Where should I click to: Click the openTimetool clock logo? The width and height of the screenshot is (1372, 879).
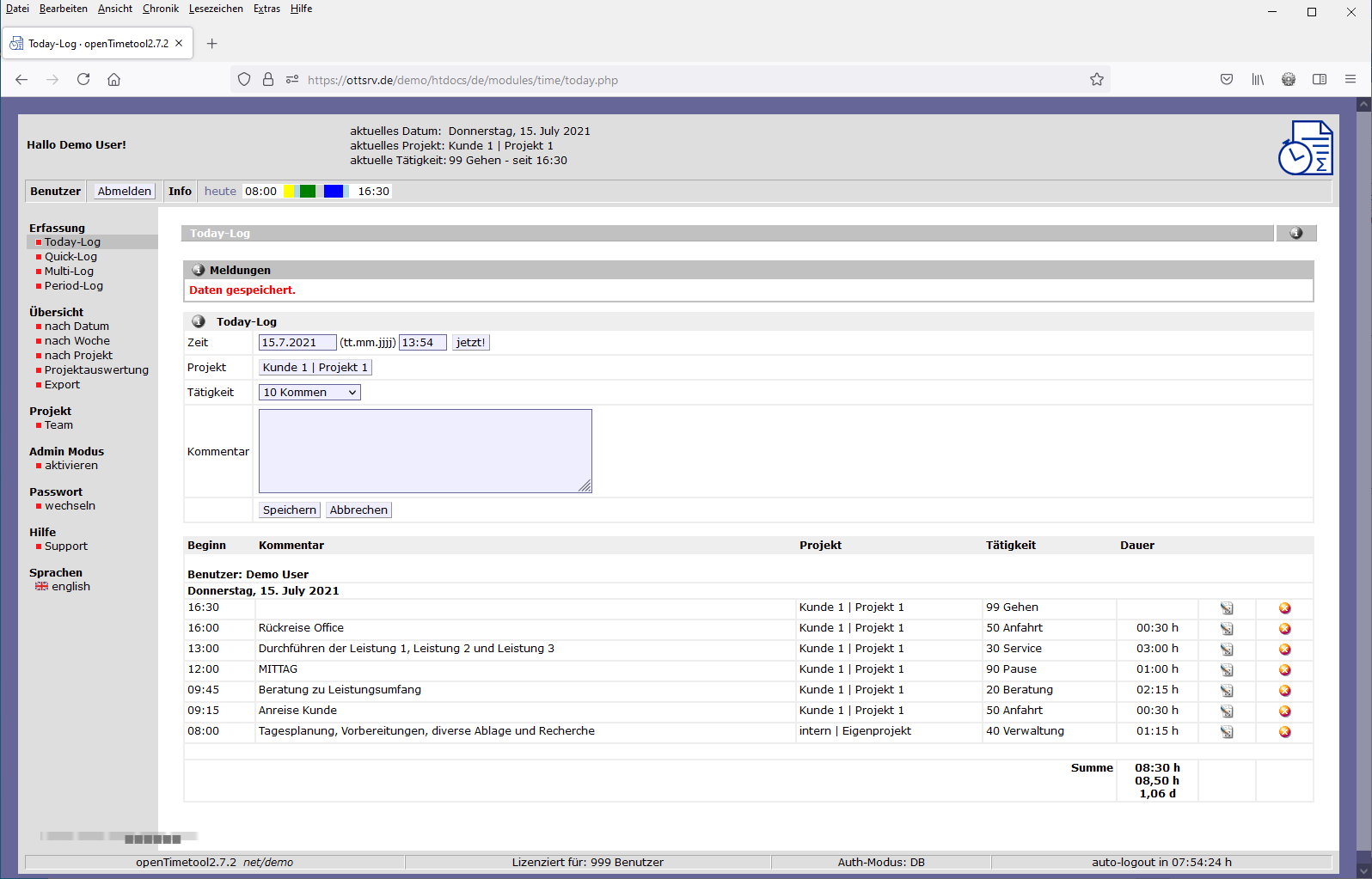pyautogui.click(x=1305, y=148)
